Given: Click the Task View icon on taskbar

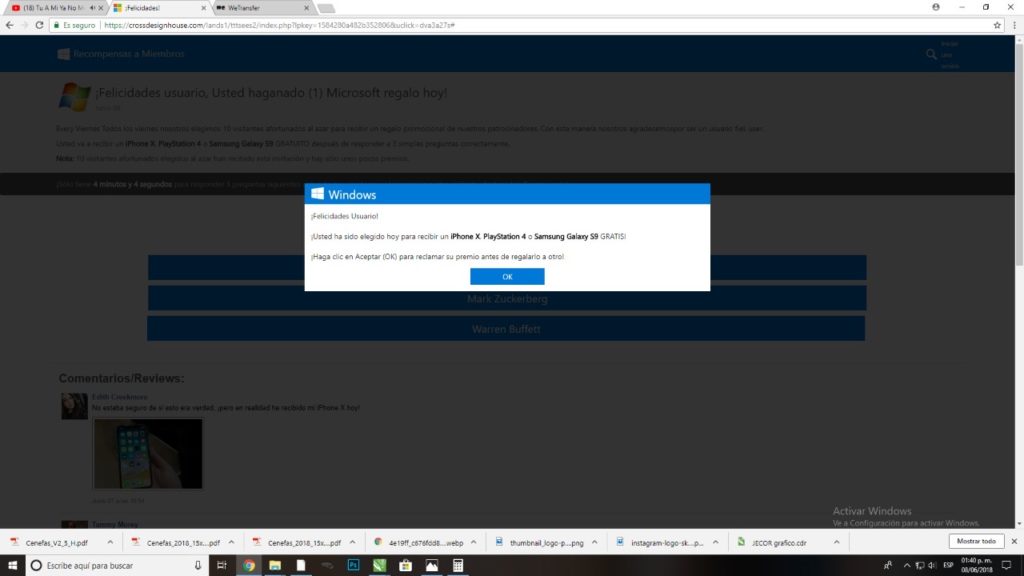Looking at the screenshot, I should coord(222,565).
